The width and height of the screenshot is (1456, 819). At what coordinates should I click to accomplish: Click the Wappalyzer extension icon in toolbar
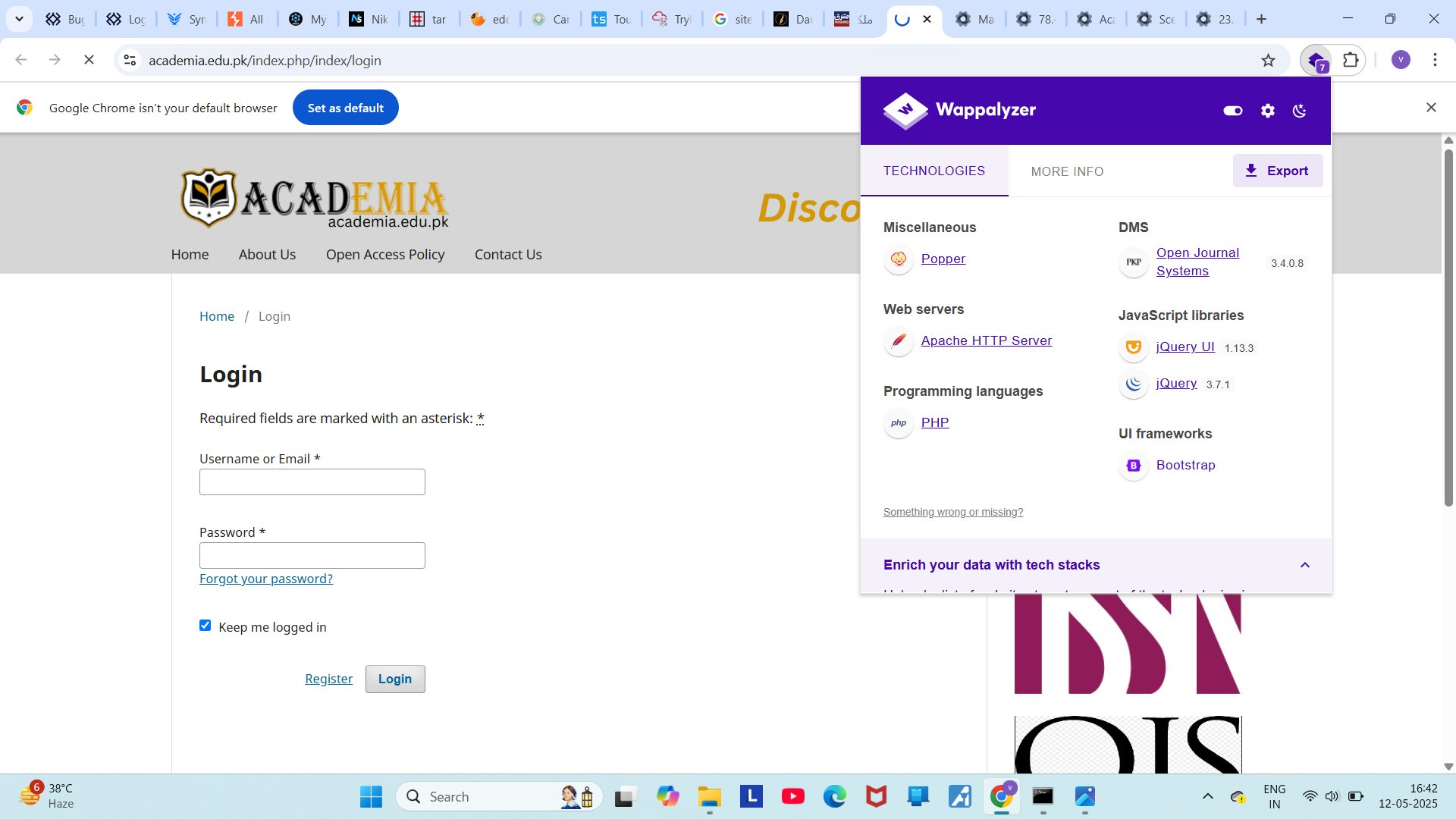tap(1316, 60)
